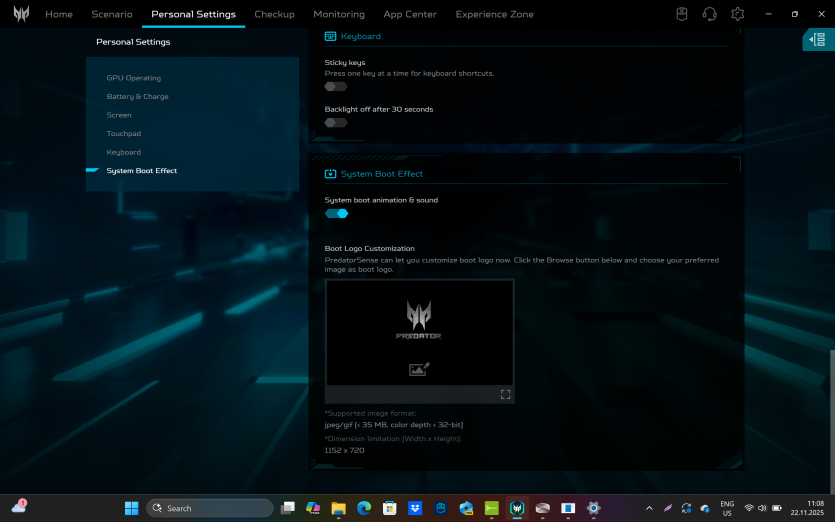
Task: Enable the Sticky keys toggle
Action: pyautogui.click(x=336, y=86)
